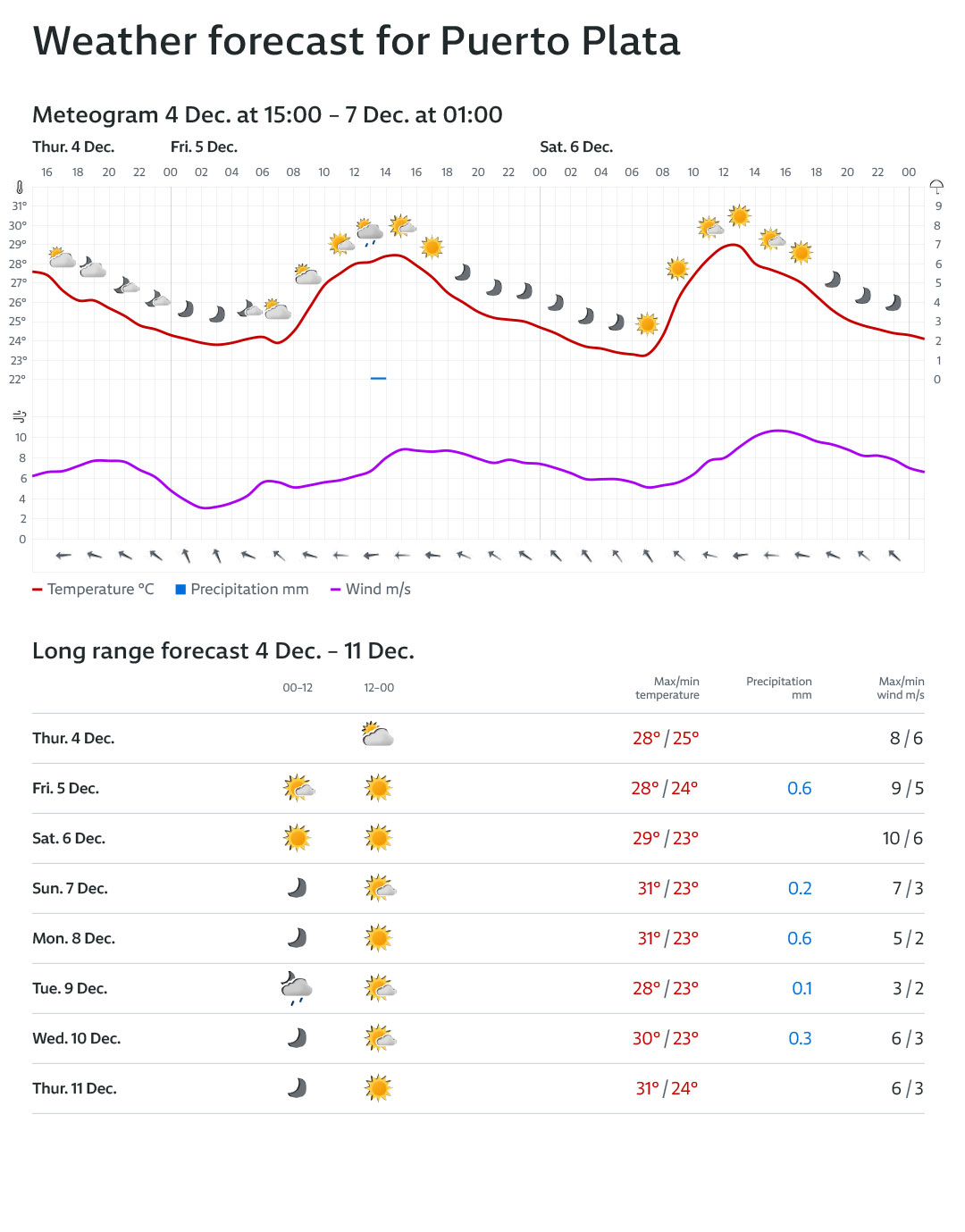The height and width of the screenshot is (1232, 965).
Task: Click the red Temperature legend swatch
Action: pyautogui.click(x=38, y=590)
